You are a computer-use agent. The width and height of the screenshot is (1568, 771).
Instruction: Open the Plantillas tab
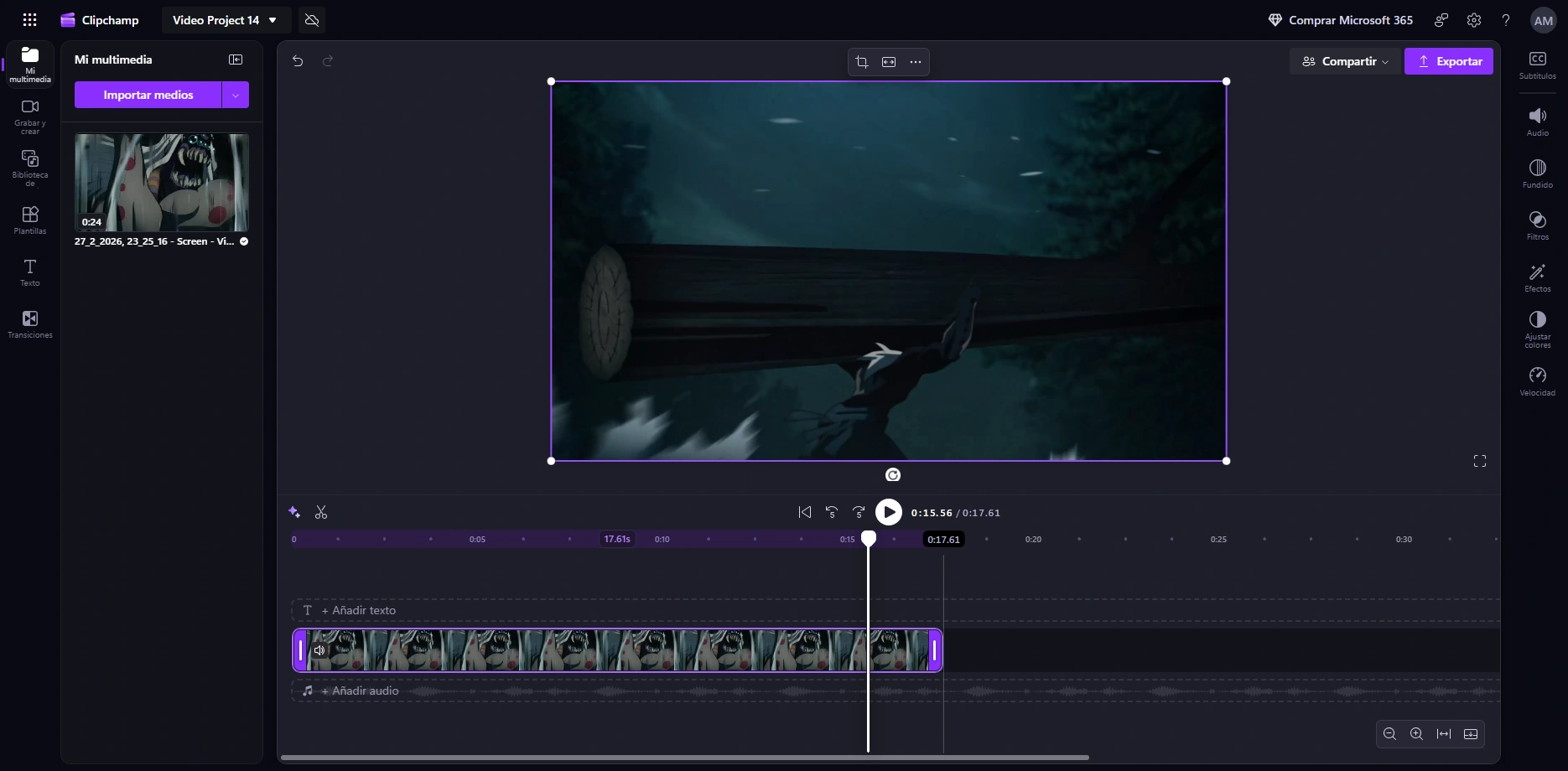(30, 220)
